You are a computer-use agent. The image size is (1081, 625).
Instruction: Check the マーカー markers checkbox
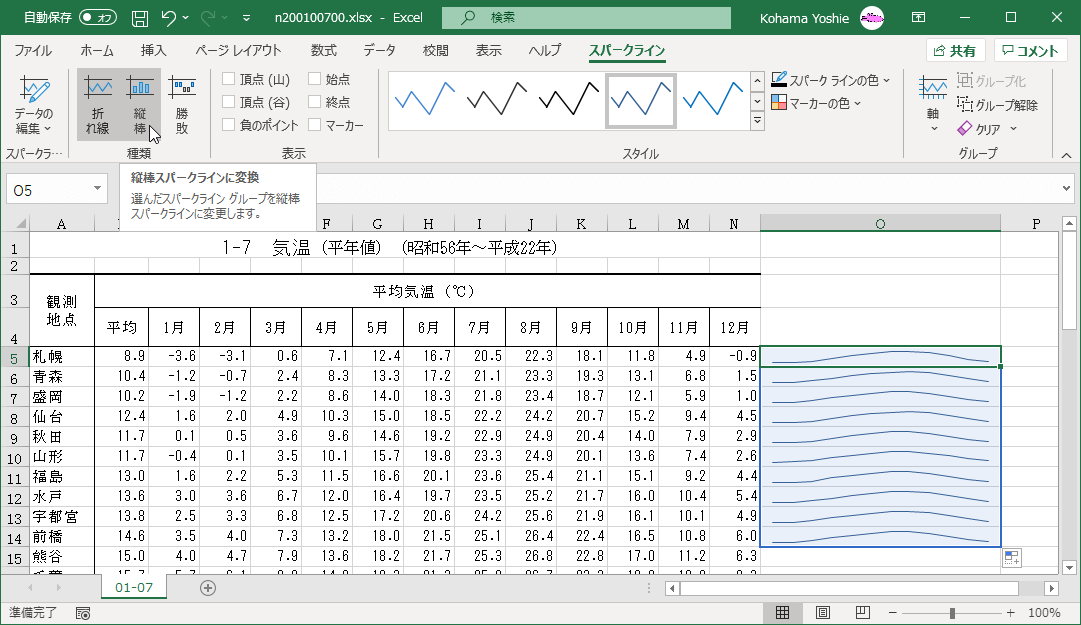click(315, 125)
